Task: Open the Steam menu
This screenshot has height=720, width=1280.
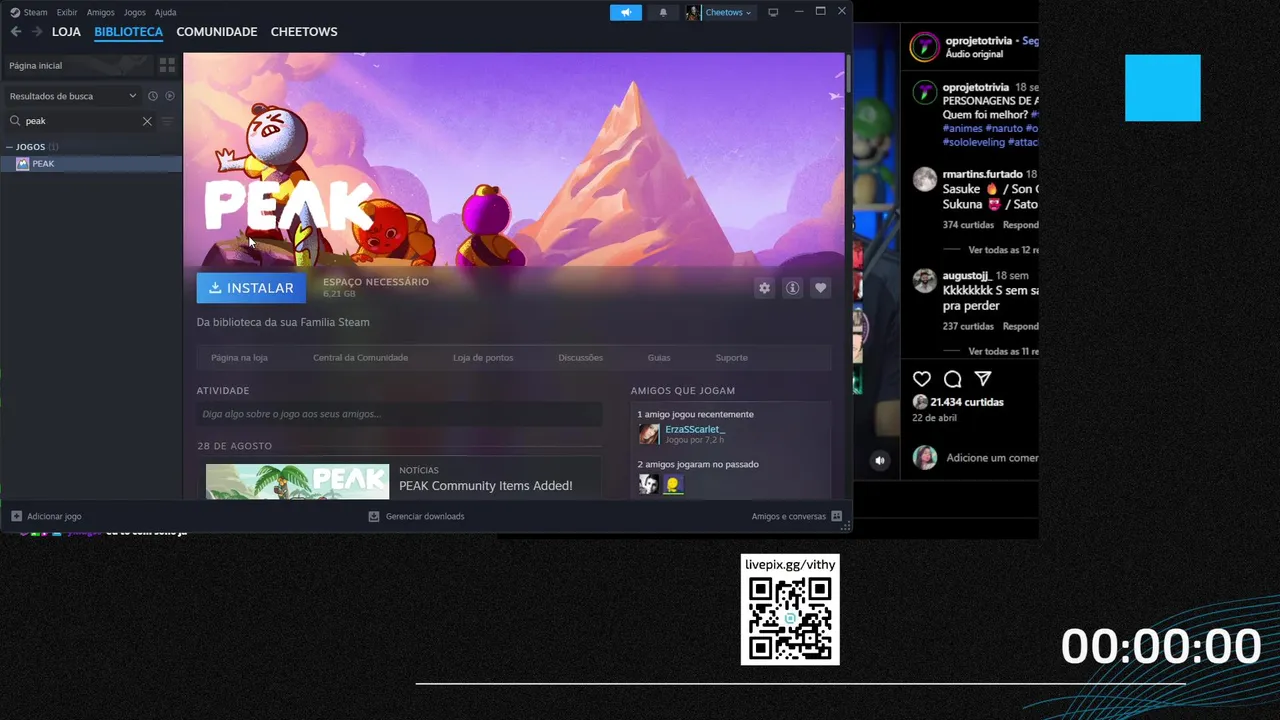Action: pyautogui.click(x=36, y=12)
